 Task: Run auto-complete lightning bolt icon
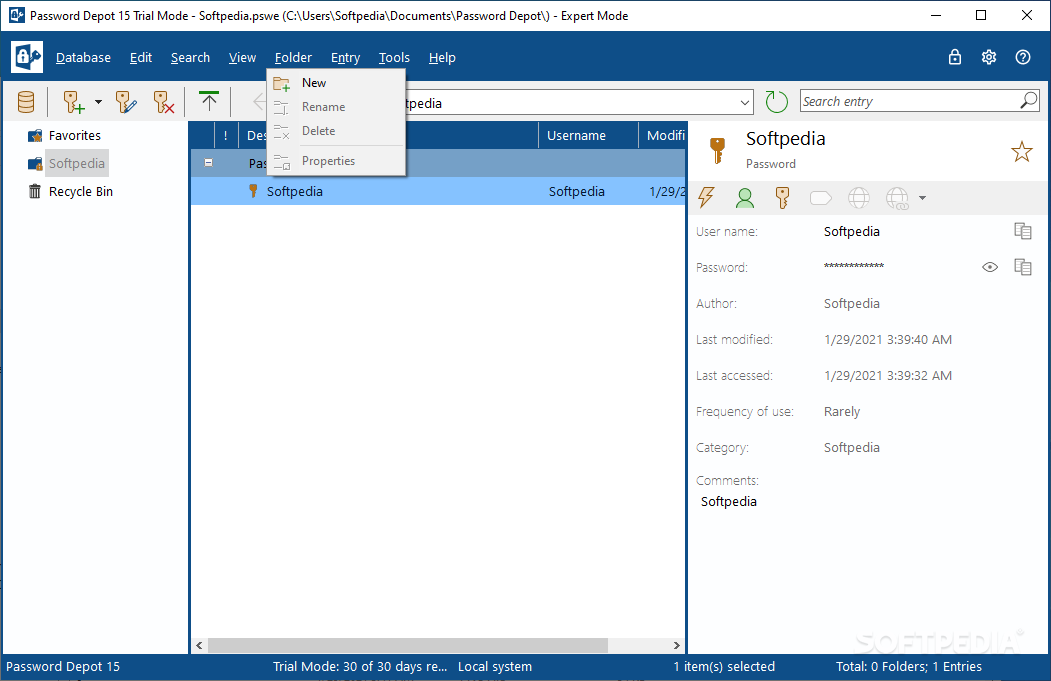[706, 197]
